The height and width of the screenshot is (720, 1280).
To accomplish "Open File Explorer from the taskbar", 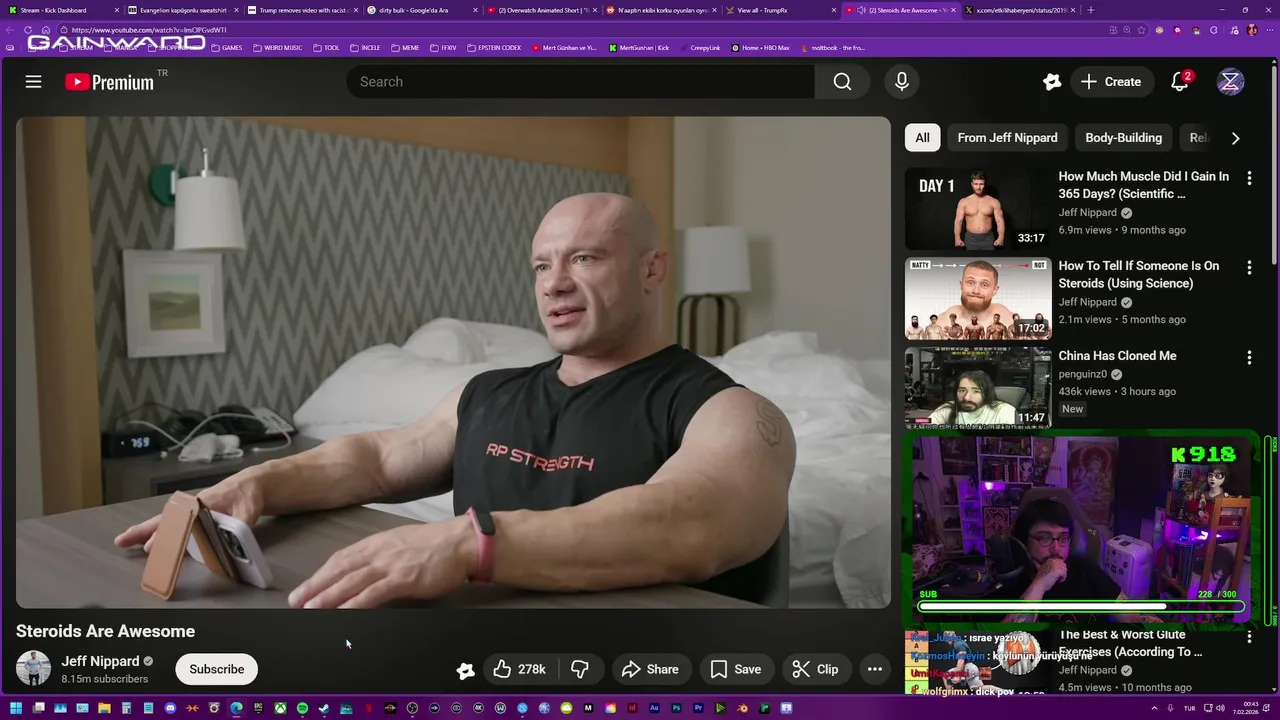I will (104, 708).
